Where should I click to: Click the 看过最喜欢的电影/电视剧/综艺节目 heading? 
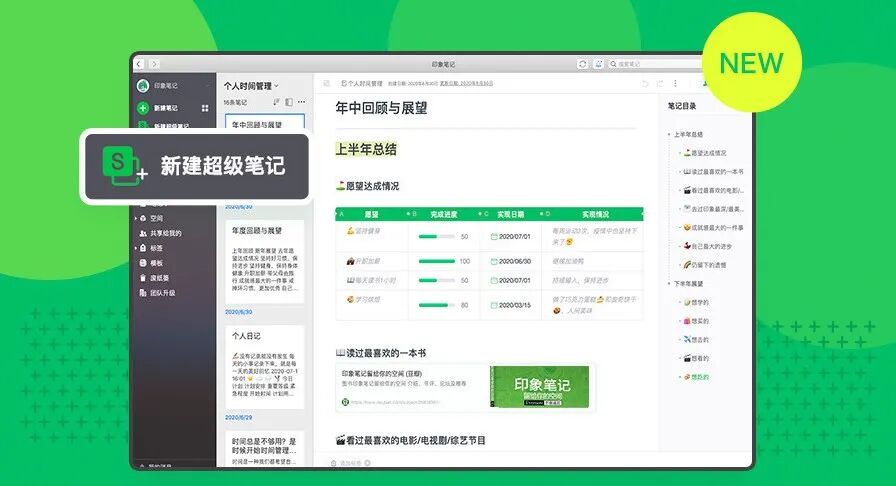coord(410,440)
